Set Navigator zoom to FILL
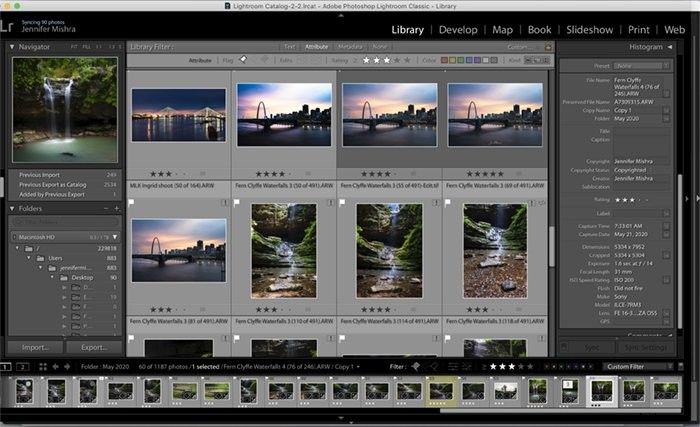The height and width of the screenshot is (427, 700). (x=87, y=47)
